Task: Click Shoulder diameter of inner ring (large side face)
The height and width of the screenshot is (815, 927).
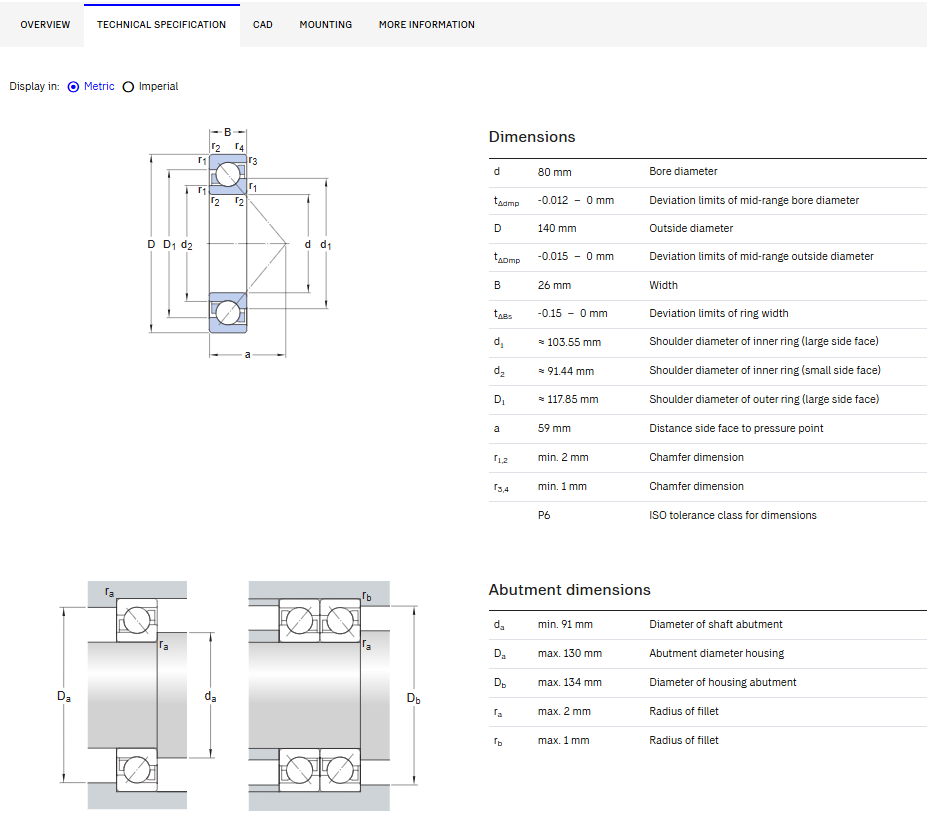Action: 764,341
